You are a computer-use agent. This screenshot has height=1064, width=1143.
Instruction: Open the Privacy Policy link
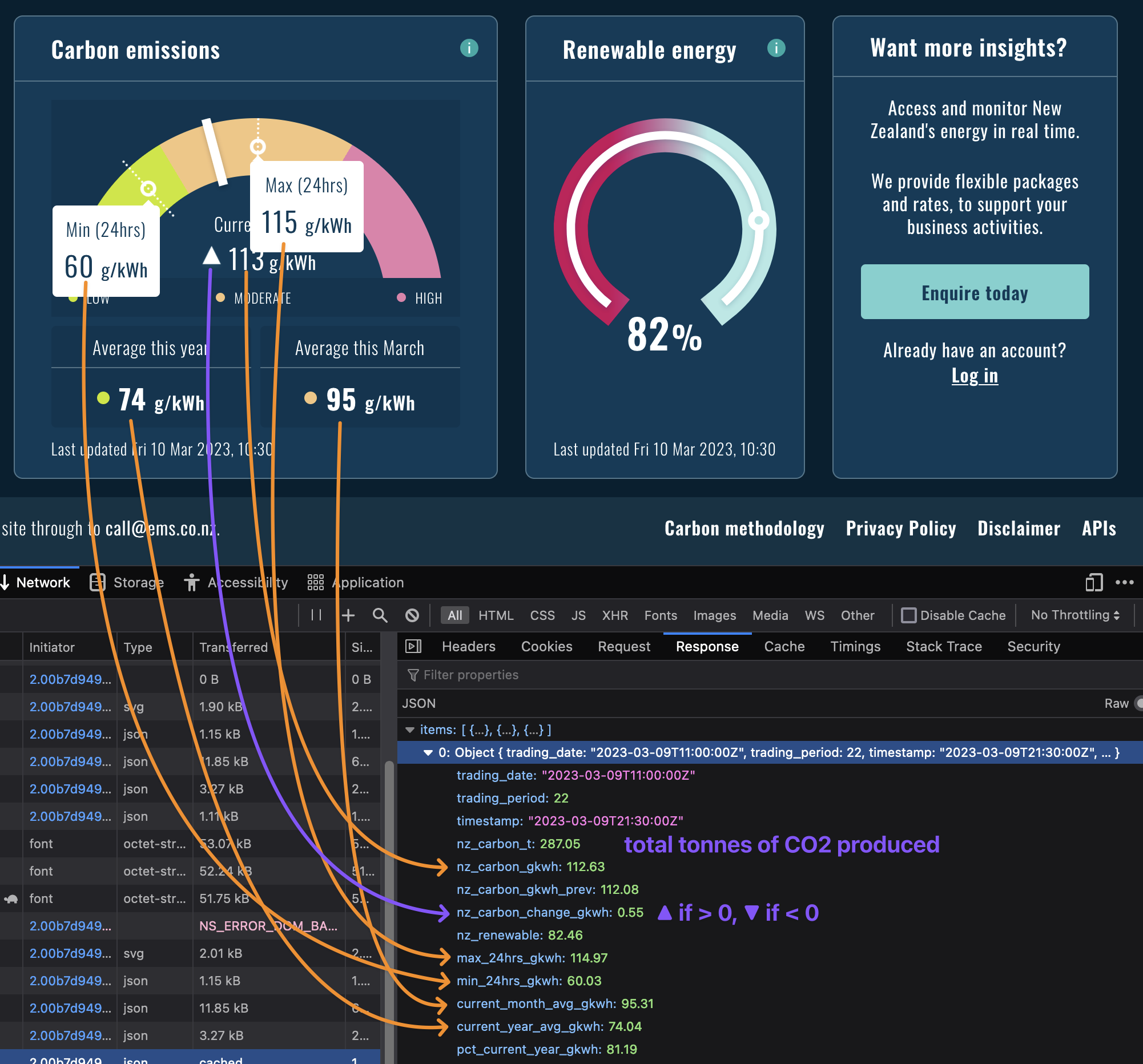click(x=901, y=528)
